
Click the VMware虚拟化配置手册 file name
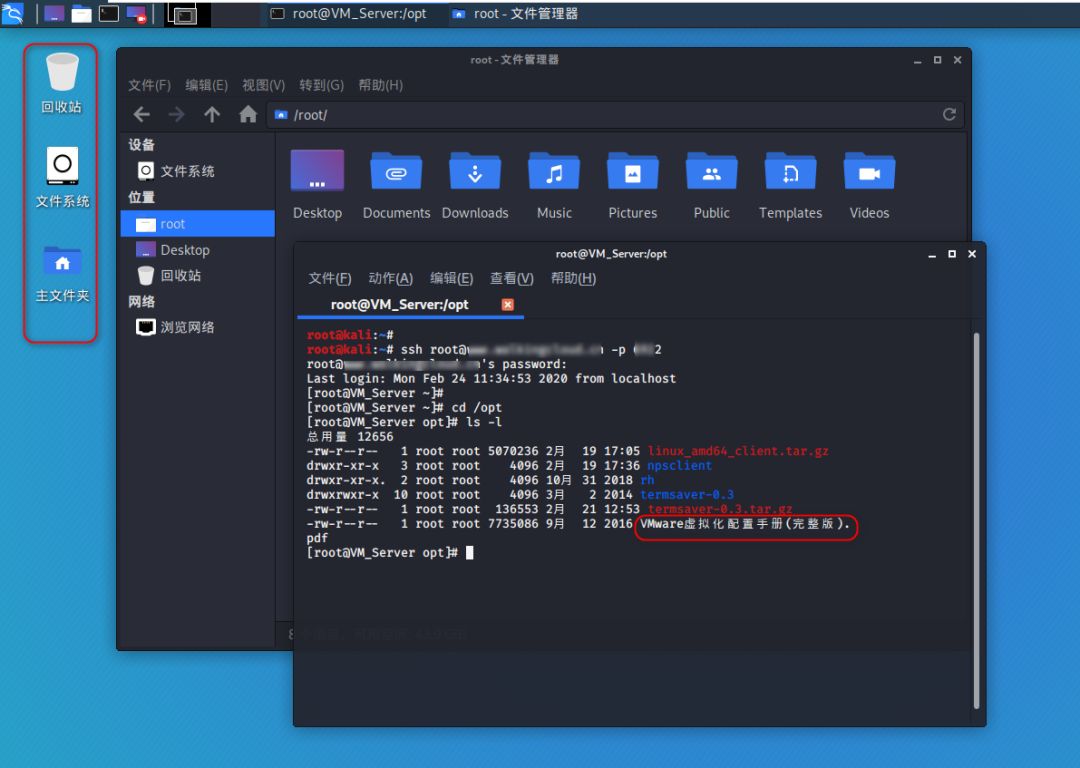(745, 524)
